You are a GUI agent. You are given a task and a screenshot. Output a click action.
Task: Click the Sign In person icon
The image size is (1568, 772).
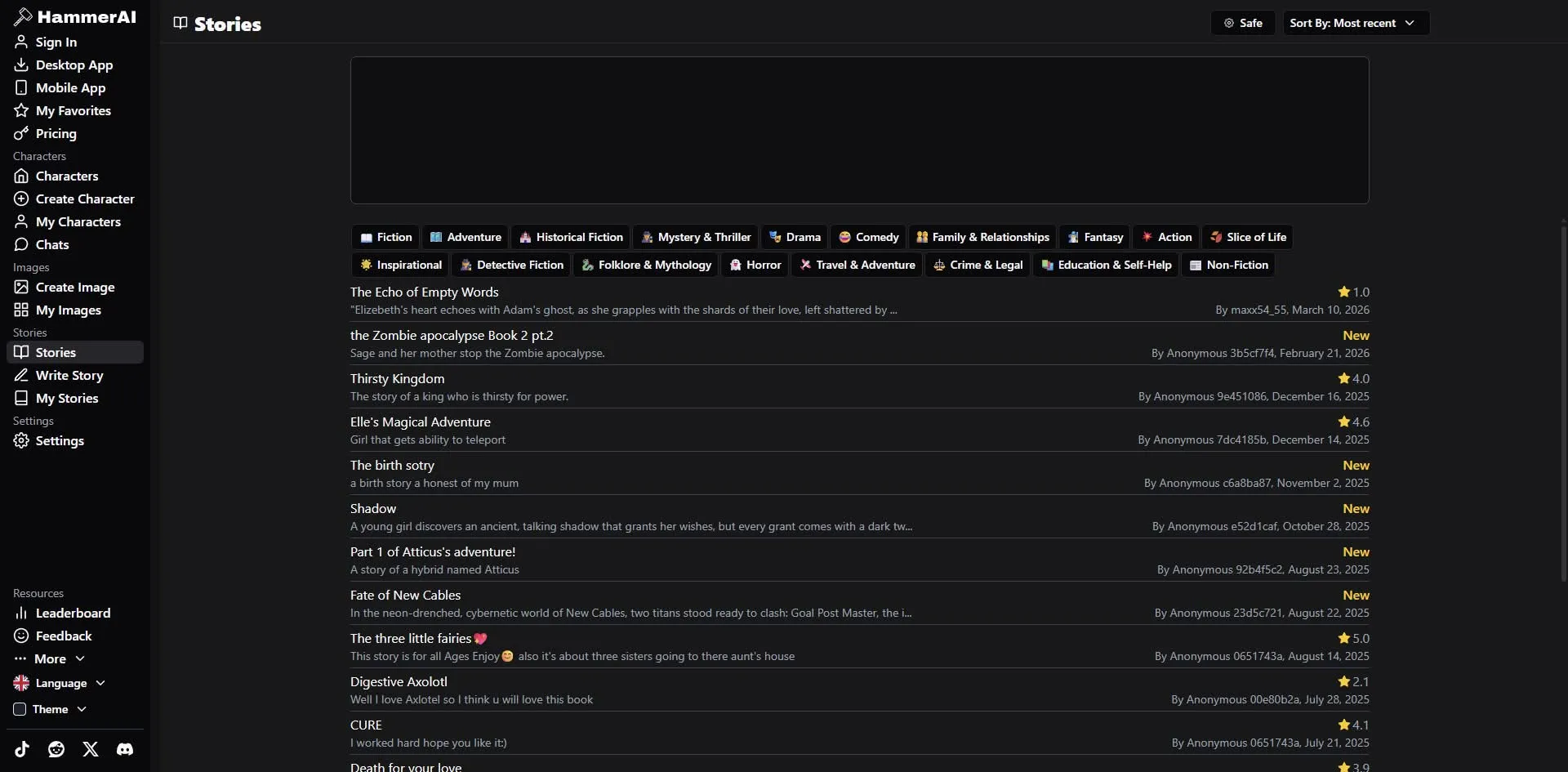[x=21, y=42]
